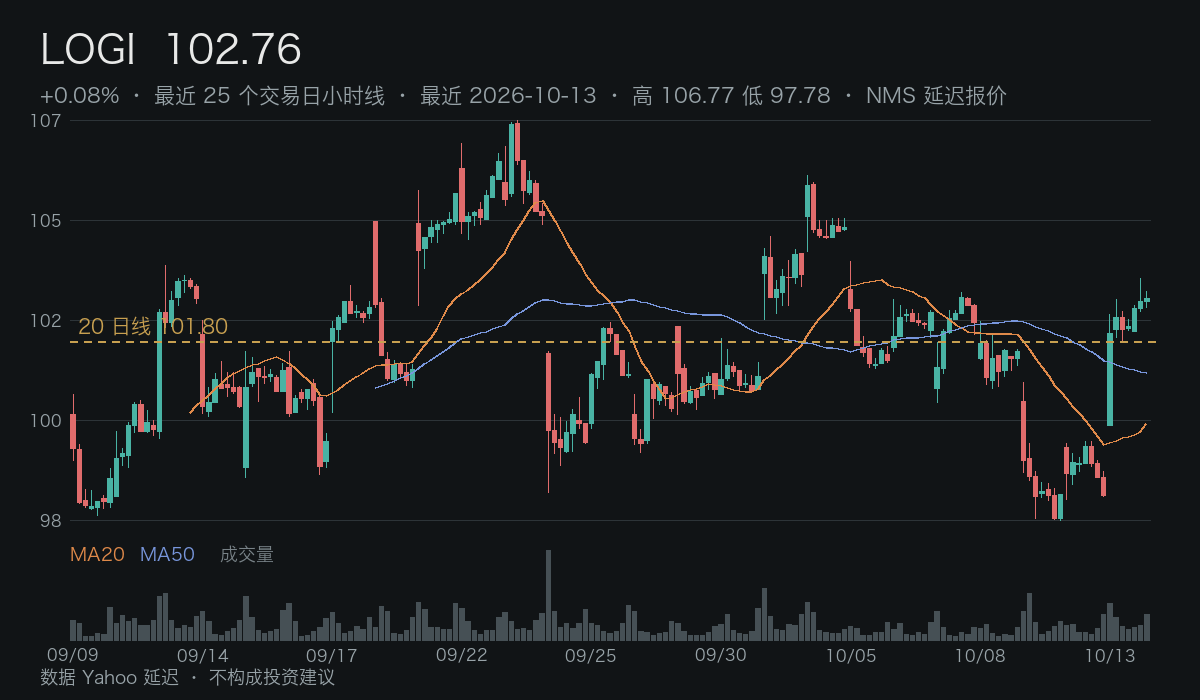Select the 10/08 date axis label
Image resolution: width=1200 pixels, height=700 pixels.
point(980,656)
